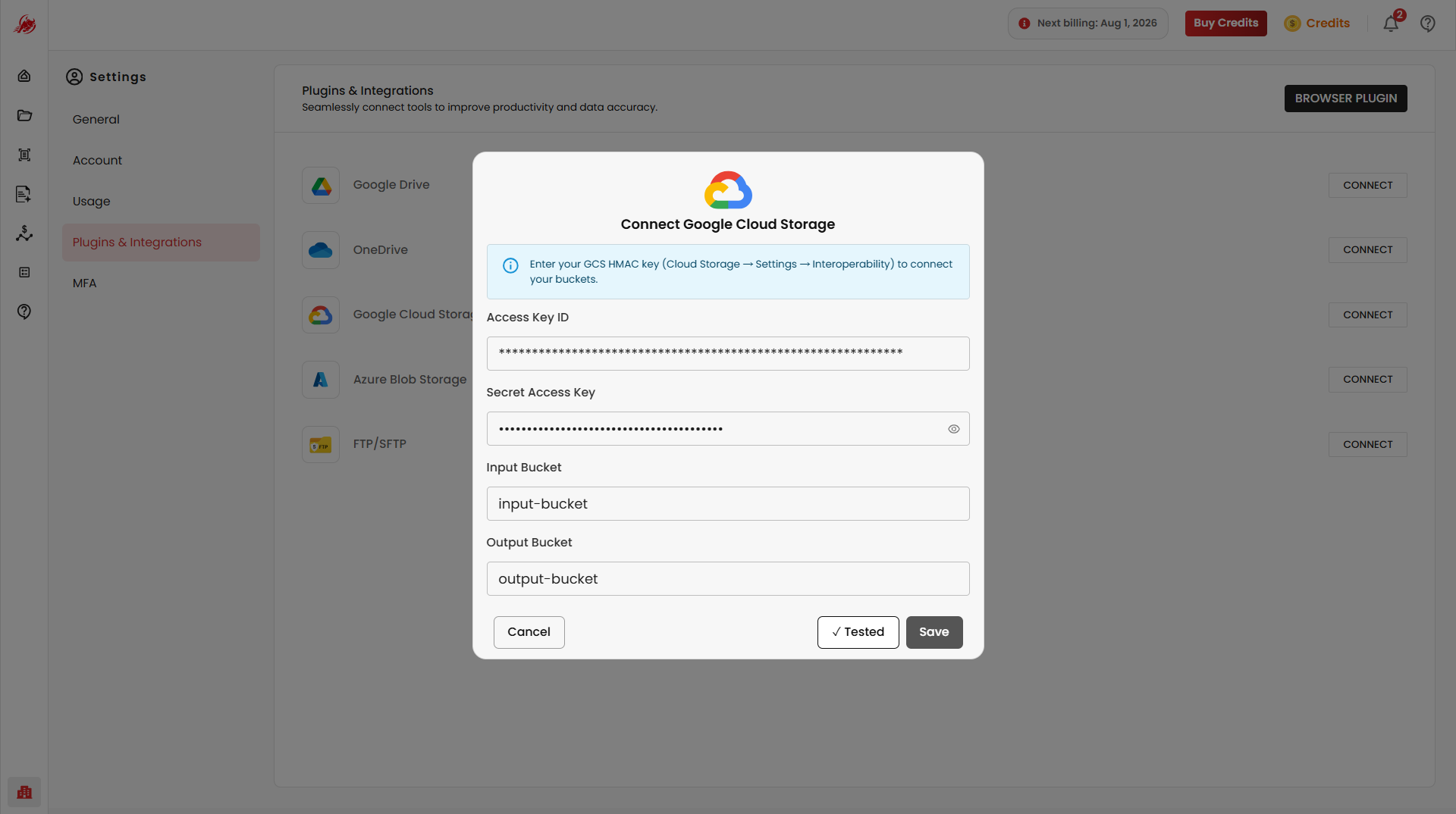Click the OneDrive cloud icon
1456x814 pixels.
pyautogui.click(x=321, y=250)
